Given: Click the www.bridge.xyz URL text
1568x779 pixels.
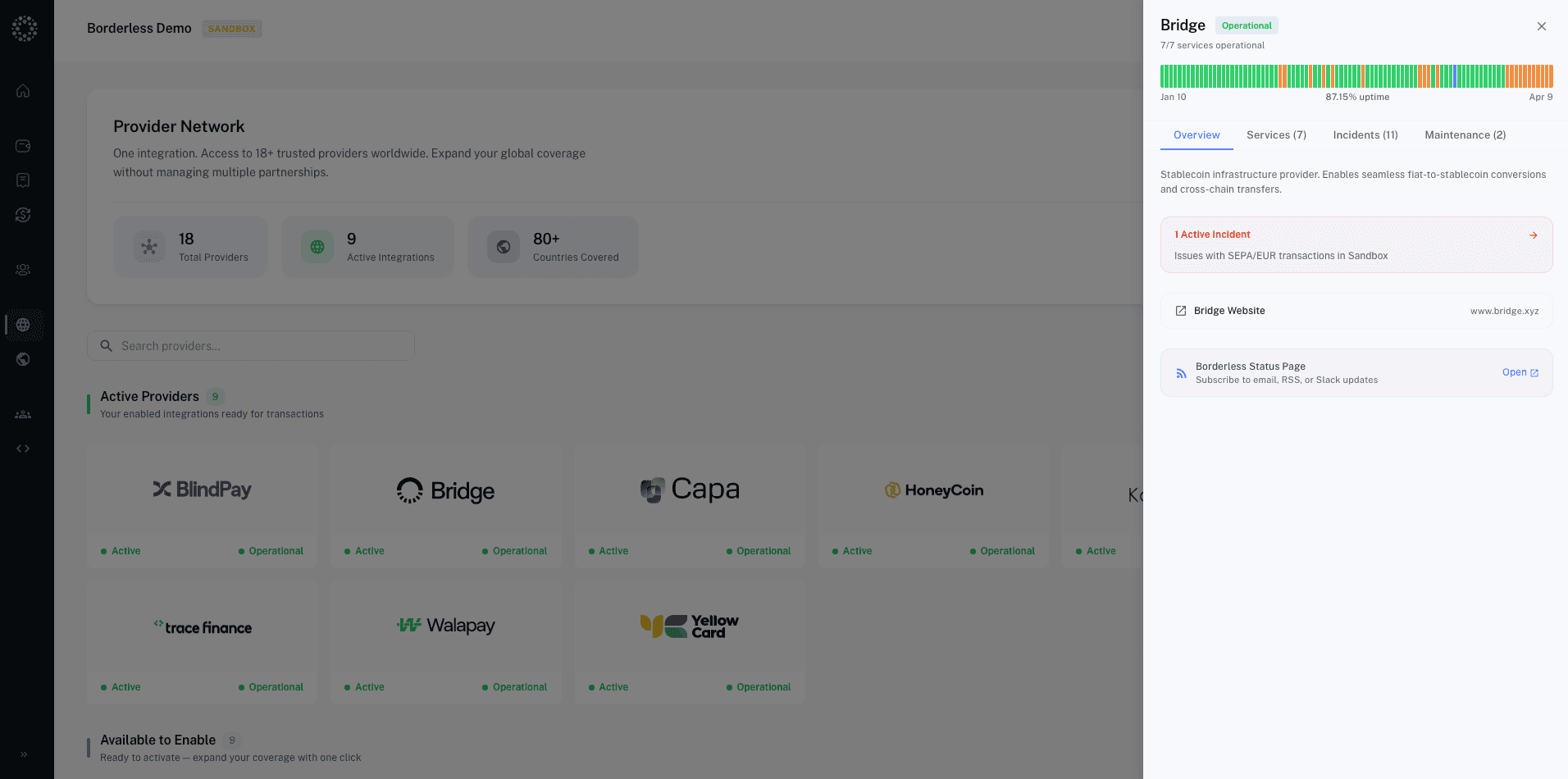Looking at the screenshot, I should point(1504,311).
